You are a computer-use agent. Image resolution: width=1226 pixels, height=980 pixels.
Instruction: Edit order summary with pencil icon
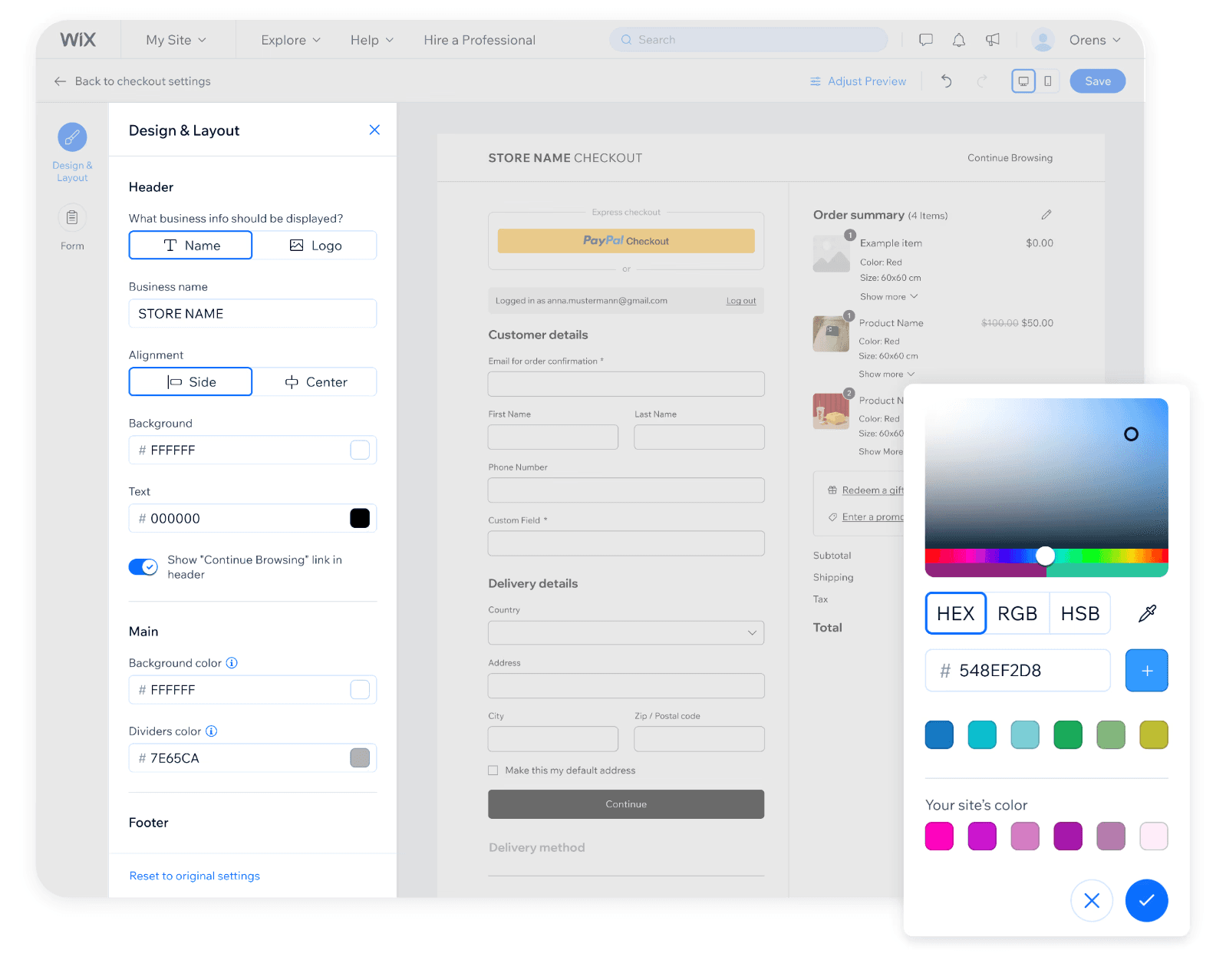(1046, 215)
